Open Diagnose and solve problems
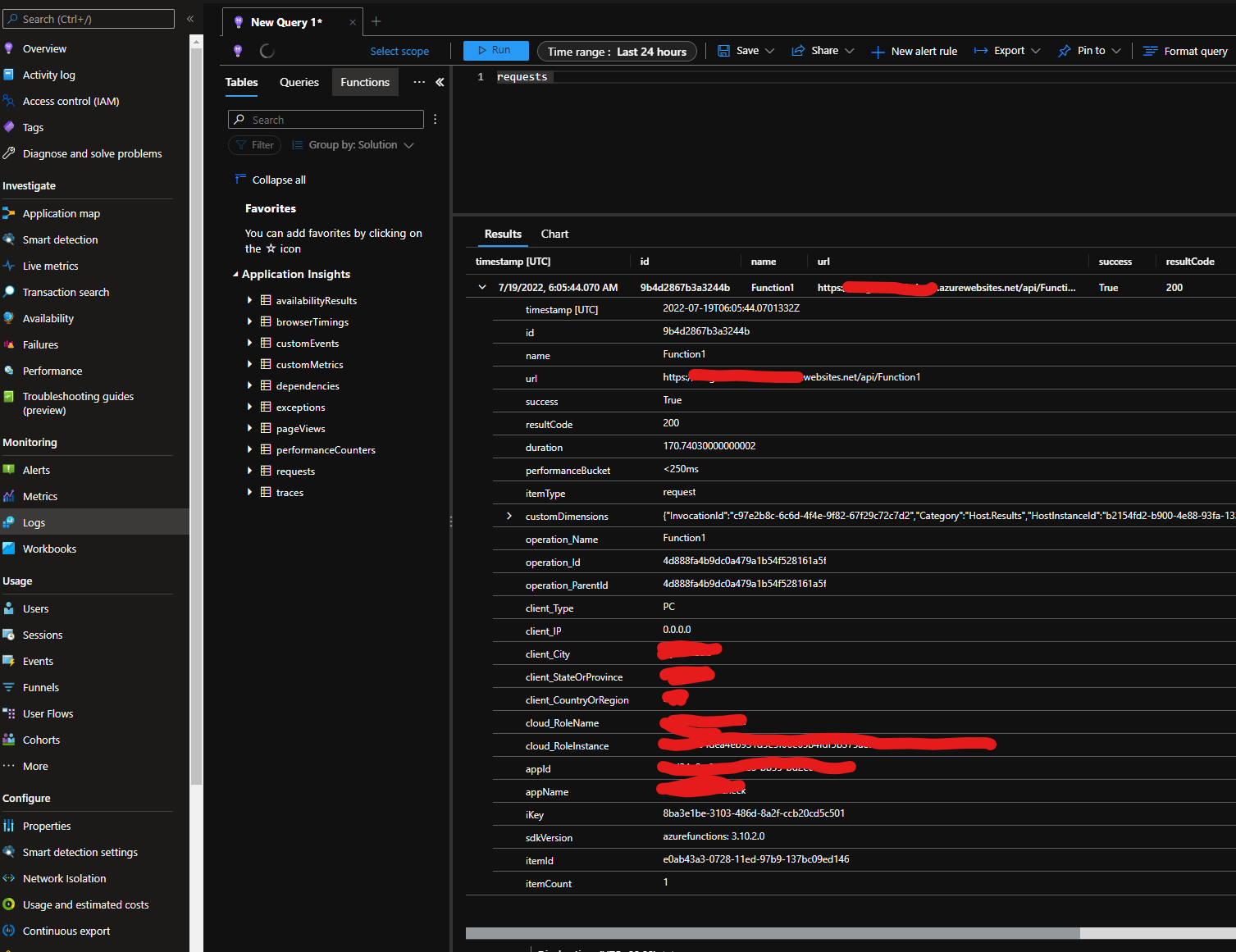 [x=92, y=154]
